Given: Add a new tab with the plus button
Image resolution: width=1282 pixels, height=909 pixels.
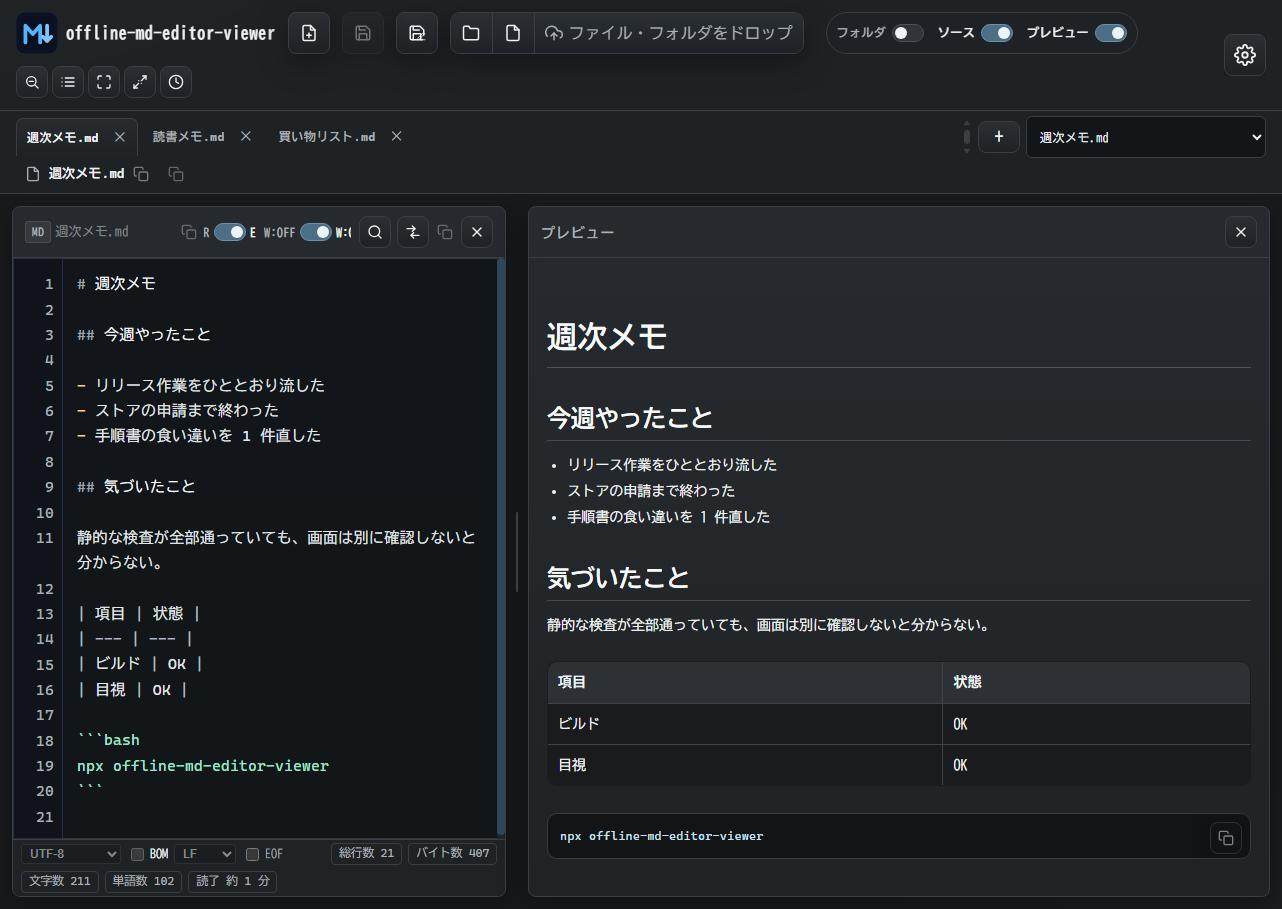Looking at the screenshot, I should point(999,137).
